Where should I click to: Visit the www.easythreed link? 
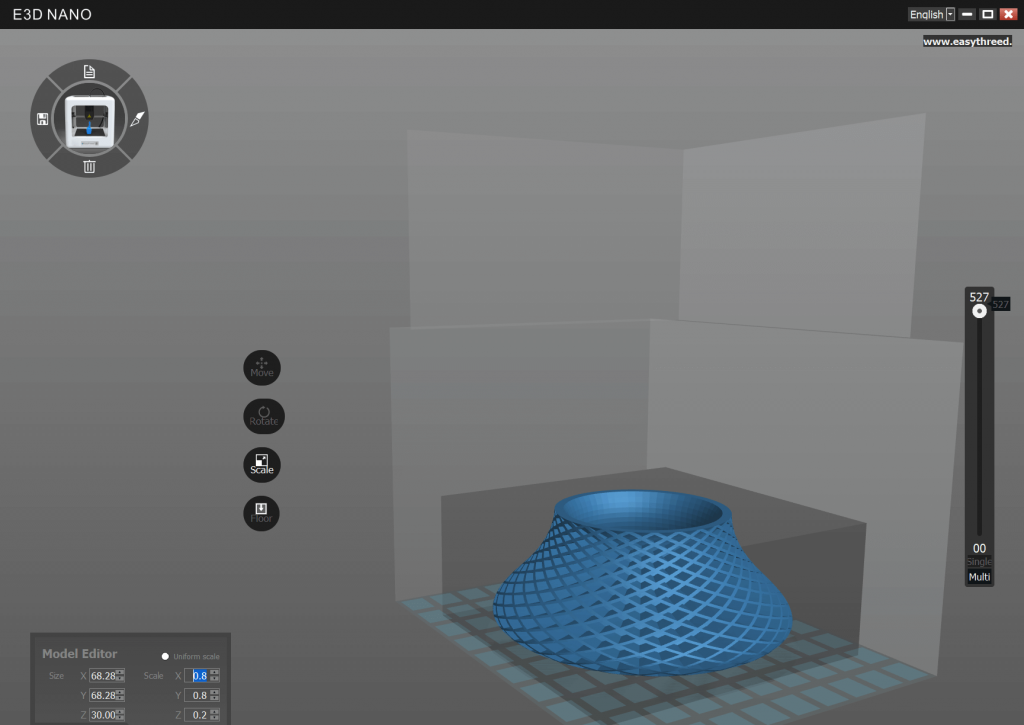coord(970,42)
